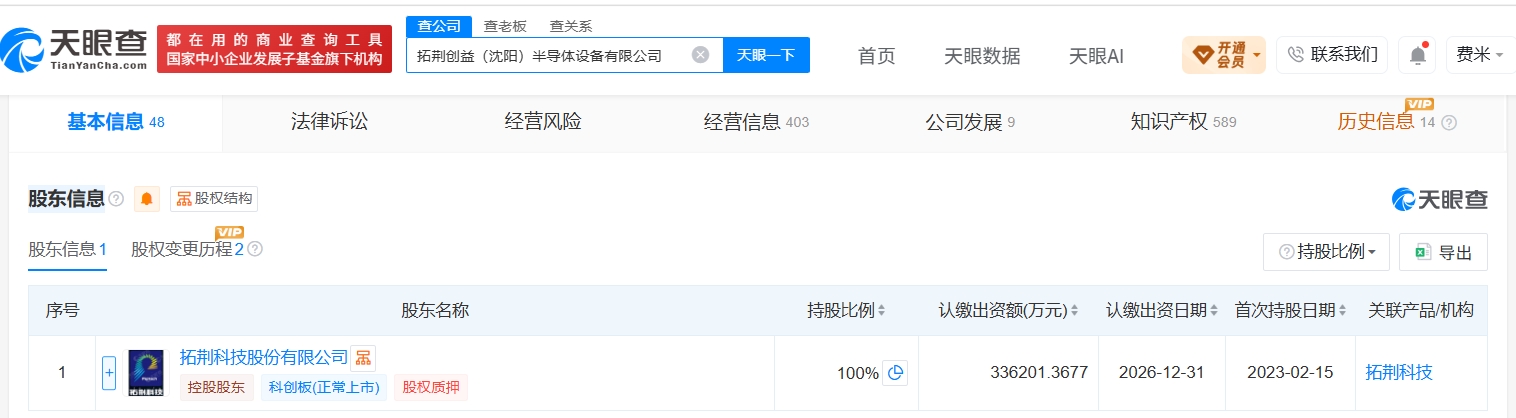Go to 首页 in the top navigation
The width and height of the screenshot is (1516, 418).
click(877, 56)
